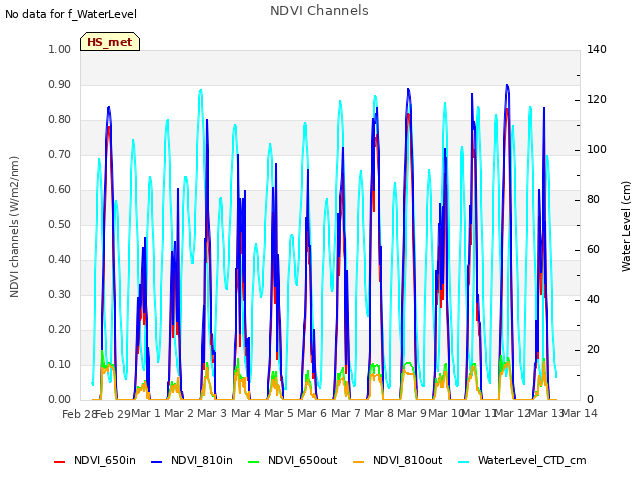Viewport: 640px width, 480px height.
Task: Click the Mar 9 x-axis date label
Action: (412, 413)
